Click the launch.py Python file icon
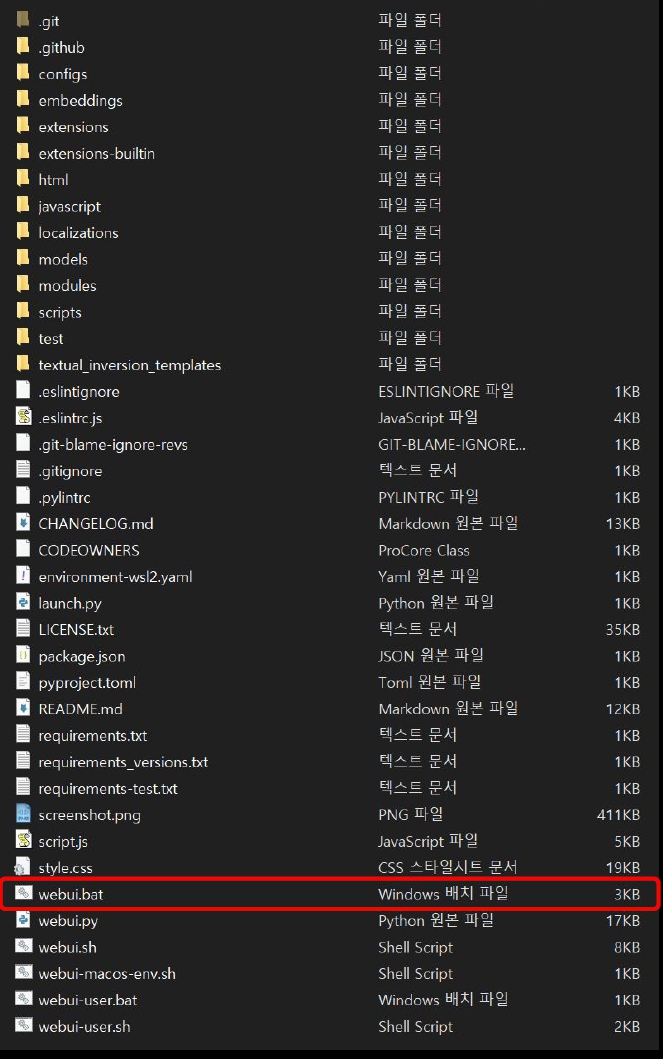This screenshot has width=663, height=1059. 24,602
